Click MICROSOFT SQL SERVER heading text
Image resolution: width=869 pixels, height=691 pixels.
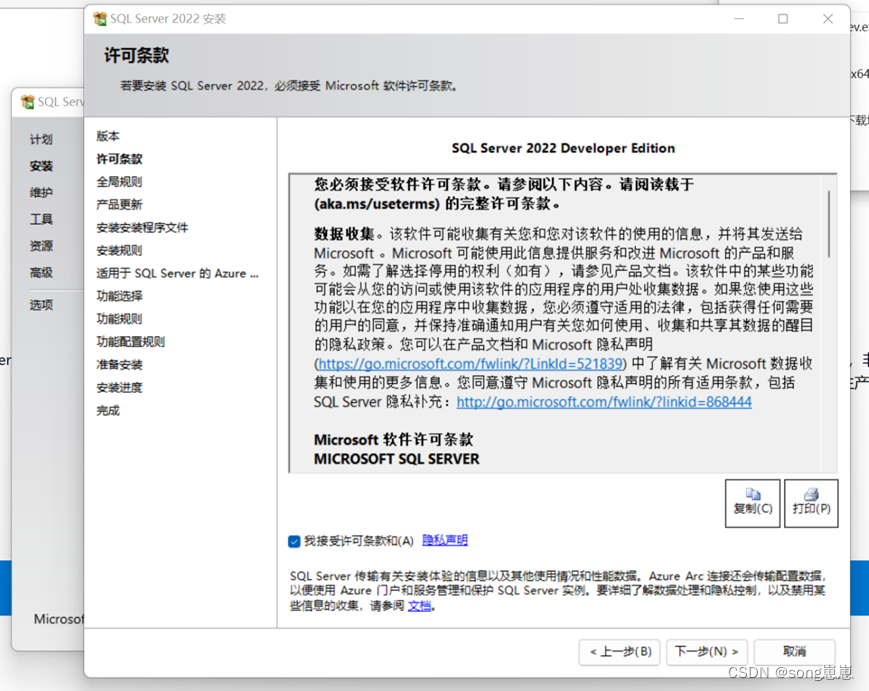click(397, 459)
